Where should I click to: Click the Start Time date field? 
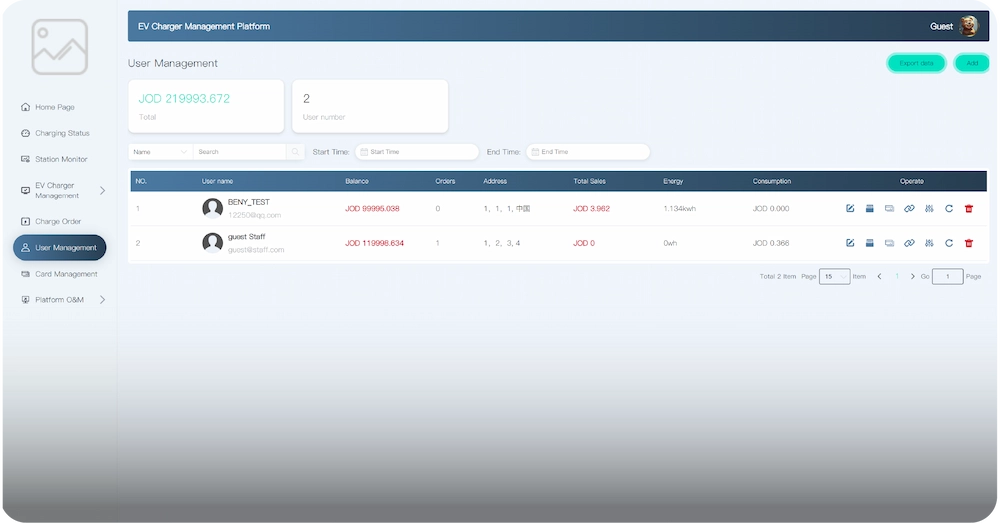[418, 152]
